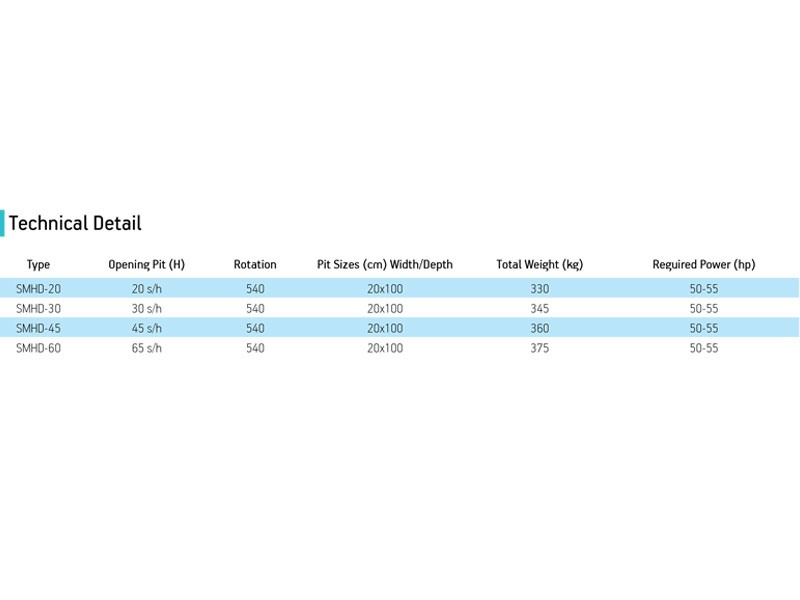Select the 20 s/h opening pit value
This screenshot has width=800, height=600.
[x=146, y=289]
